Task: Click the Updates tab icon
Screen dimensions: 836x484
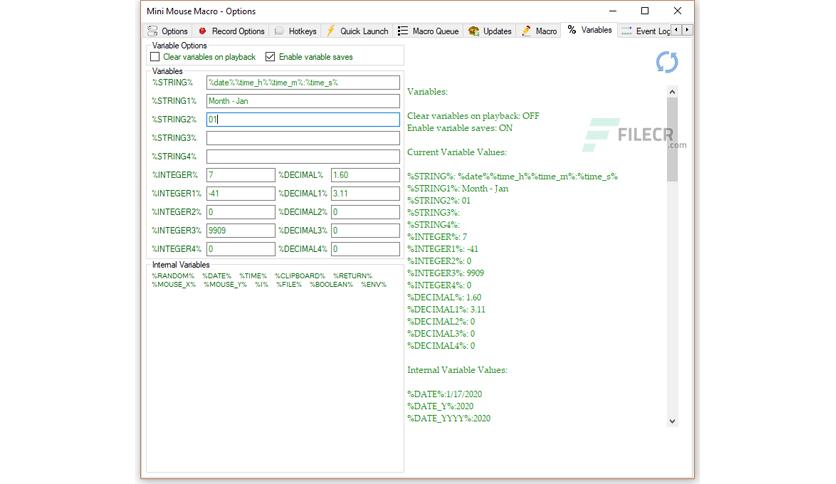Action: 473,31
